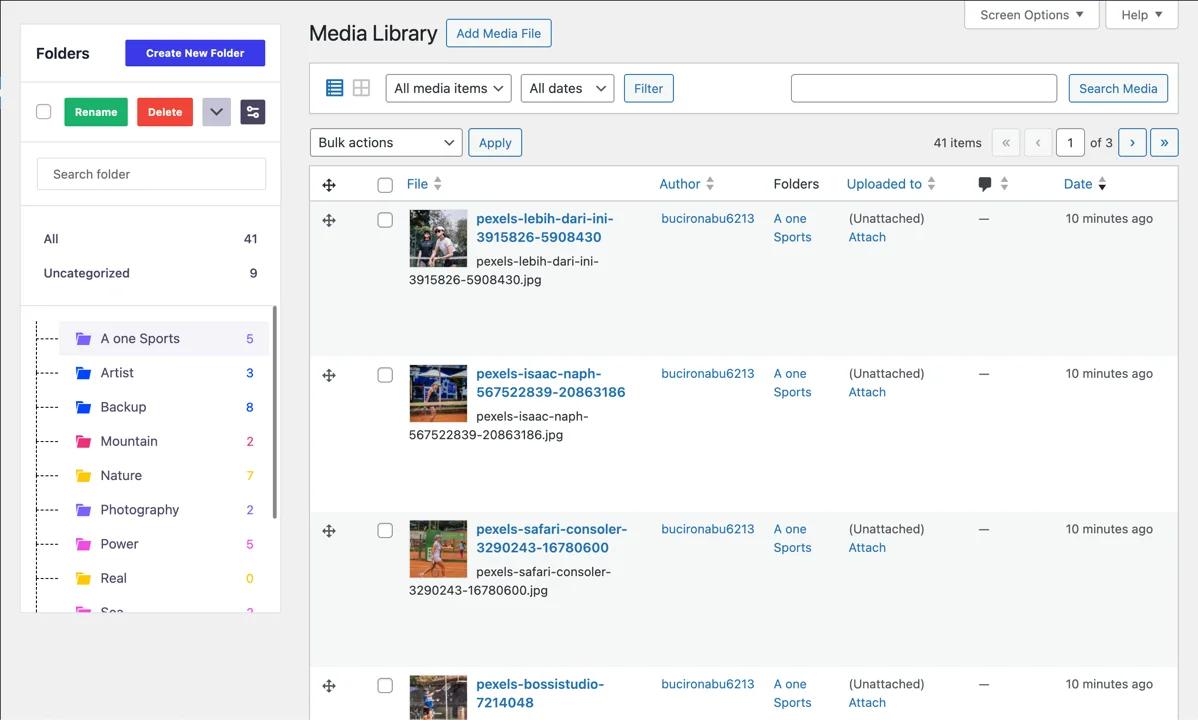1198x720 pixels.
Task: Open pexels-safari-consoler tennis thumbnail
Action: click(438, 549)
